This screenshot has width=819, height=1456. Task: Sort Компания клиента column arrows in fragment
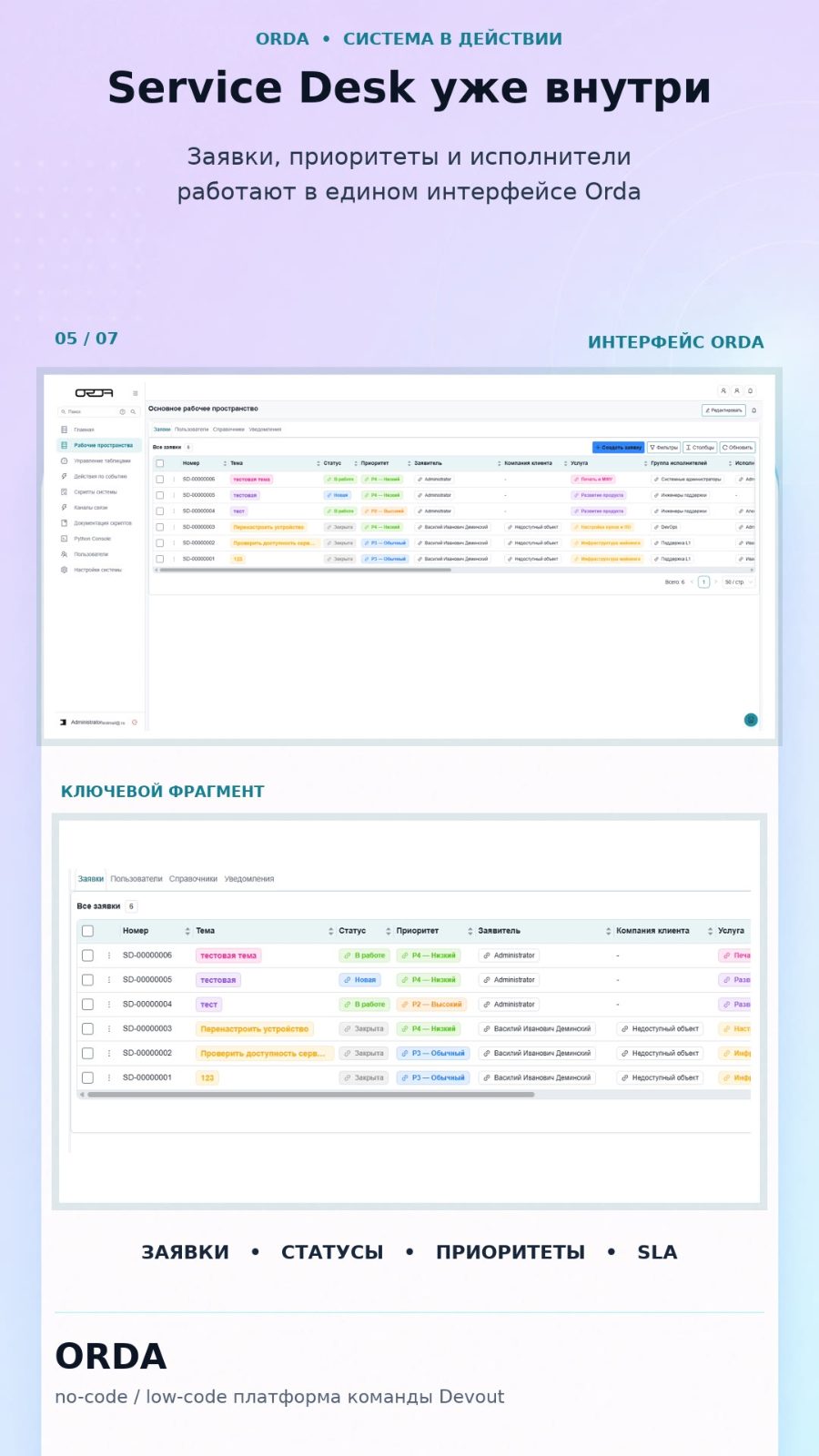(x=710, y=931)
